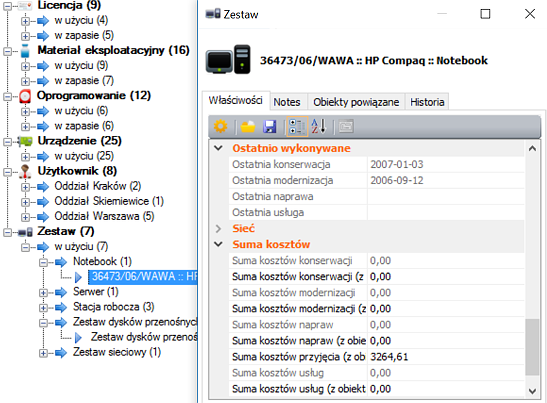Expand the Oddział Warszawa (5) node
Viewport: 547px width, 403px height.
[x=25, y=217]
